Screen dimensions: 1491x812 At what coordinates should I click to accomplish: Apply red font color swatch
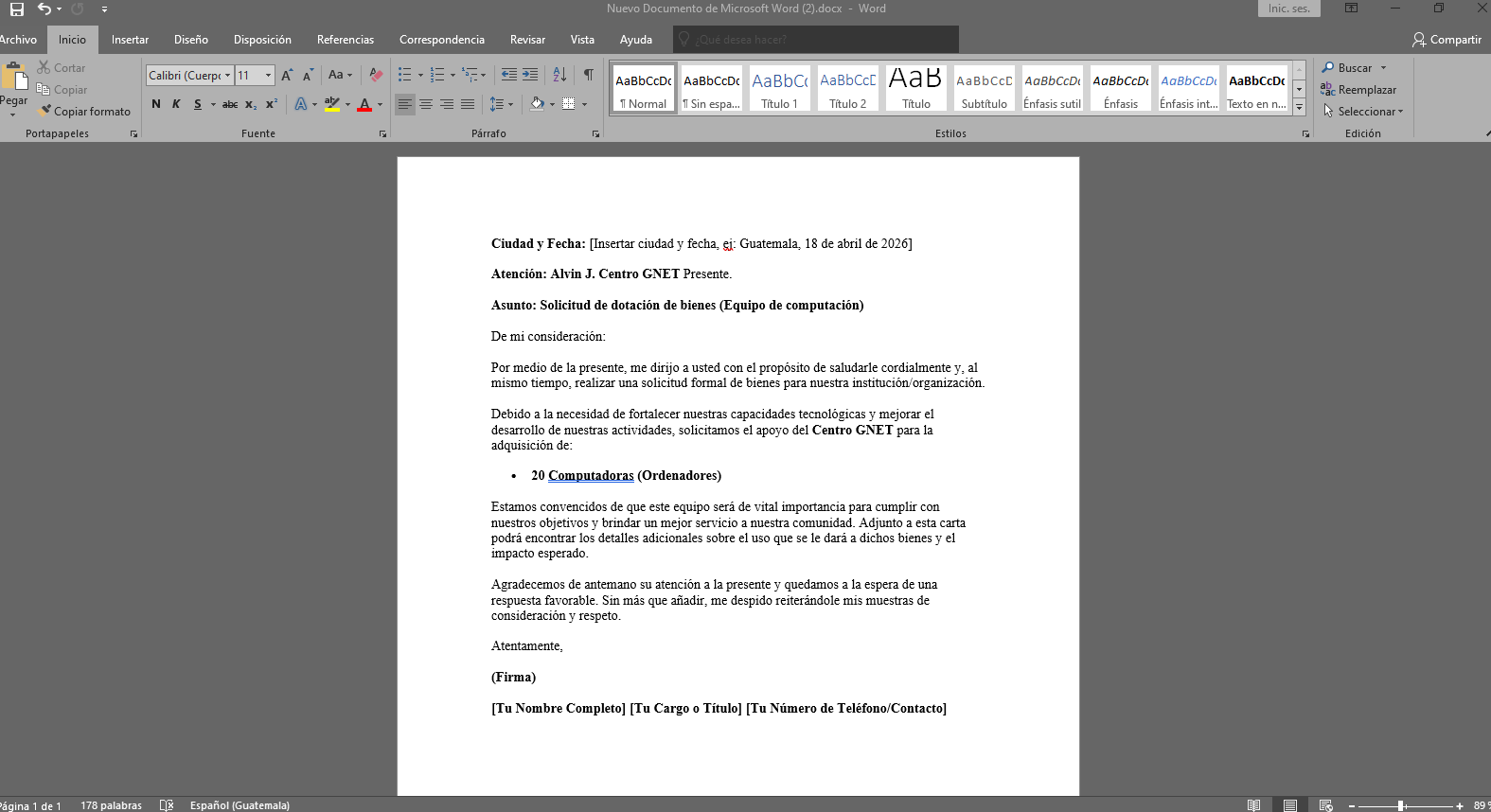(364, 104)
